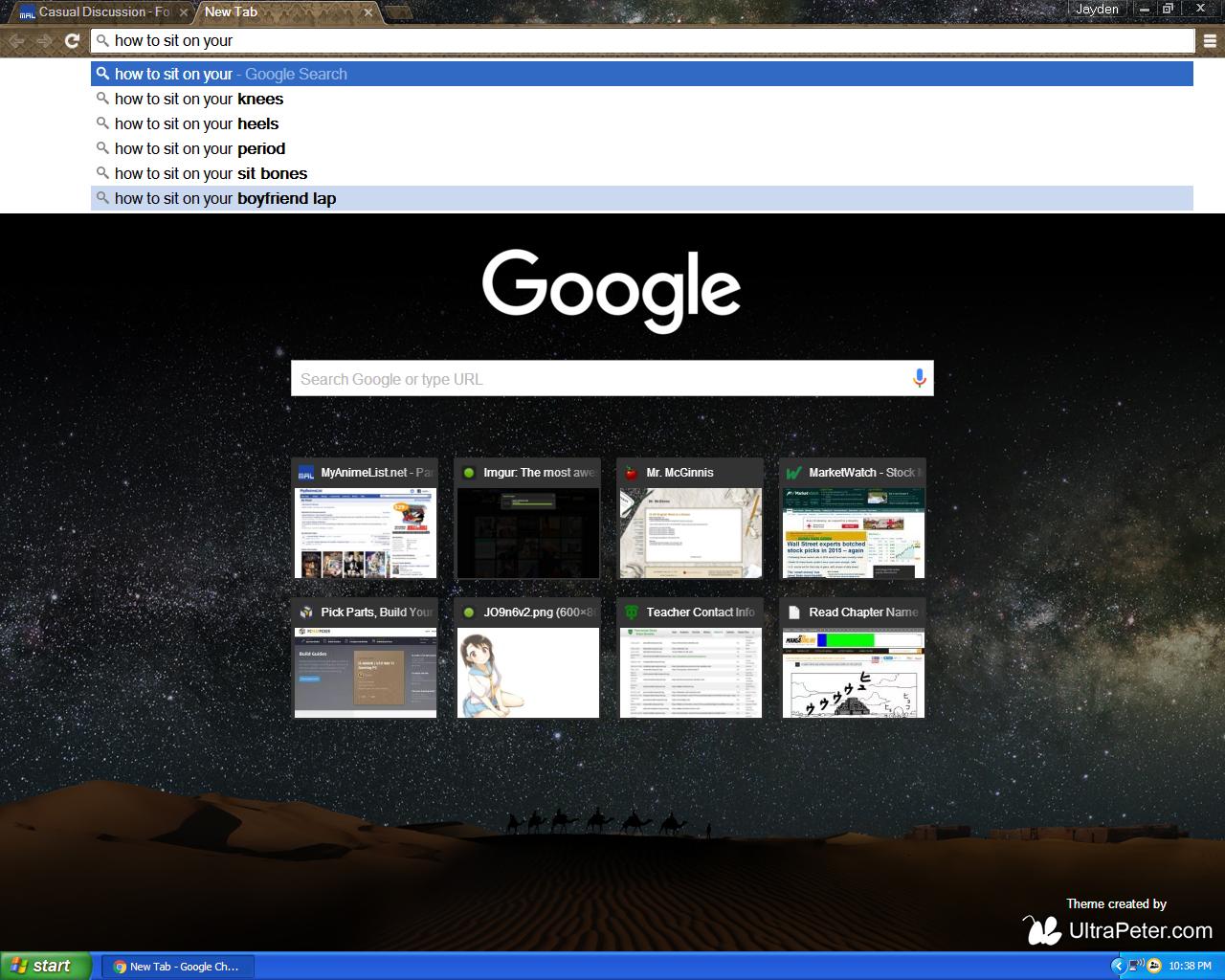Image resolution: width=1225 pixels, height=980 pixels.
Task: Choose suggestion 'how to sit on your knees'
Action: pyautogui.click(x=199, y=99)
